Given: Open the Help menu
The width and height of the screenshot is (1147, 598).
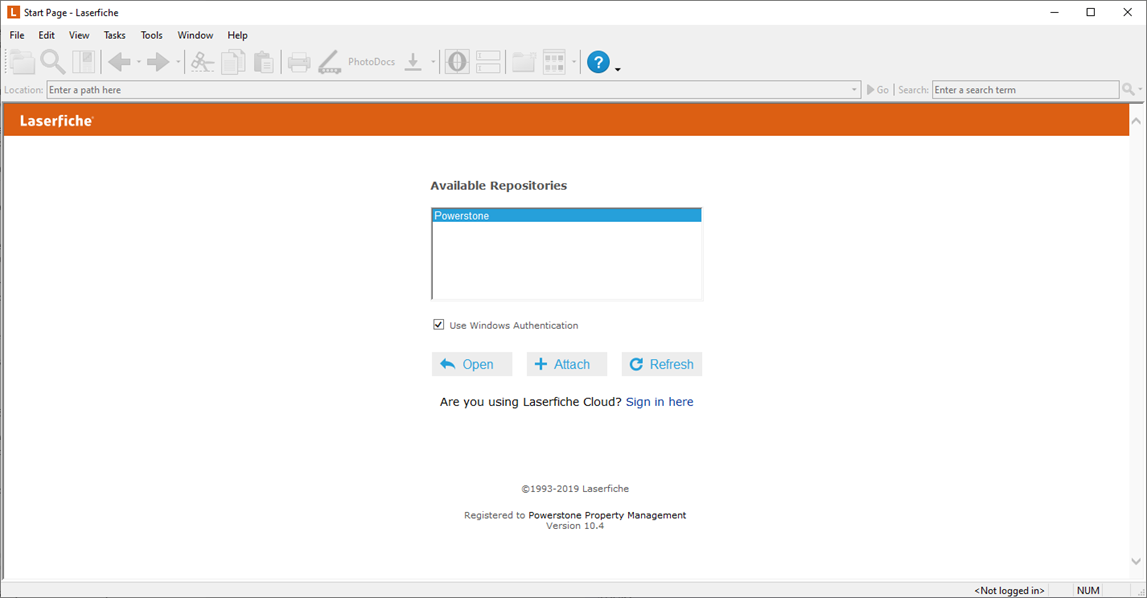Looking at the screenshot, I should tap(237, 35).
